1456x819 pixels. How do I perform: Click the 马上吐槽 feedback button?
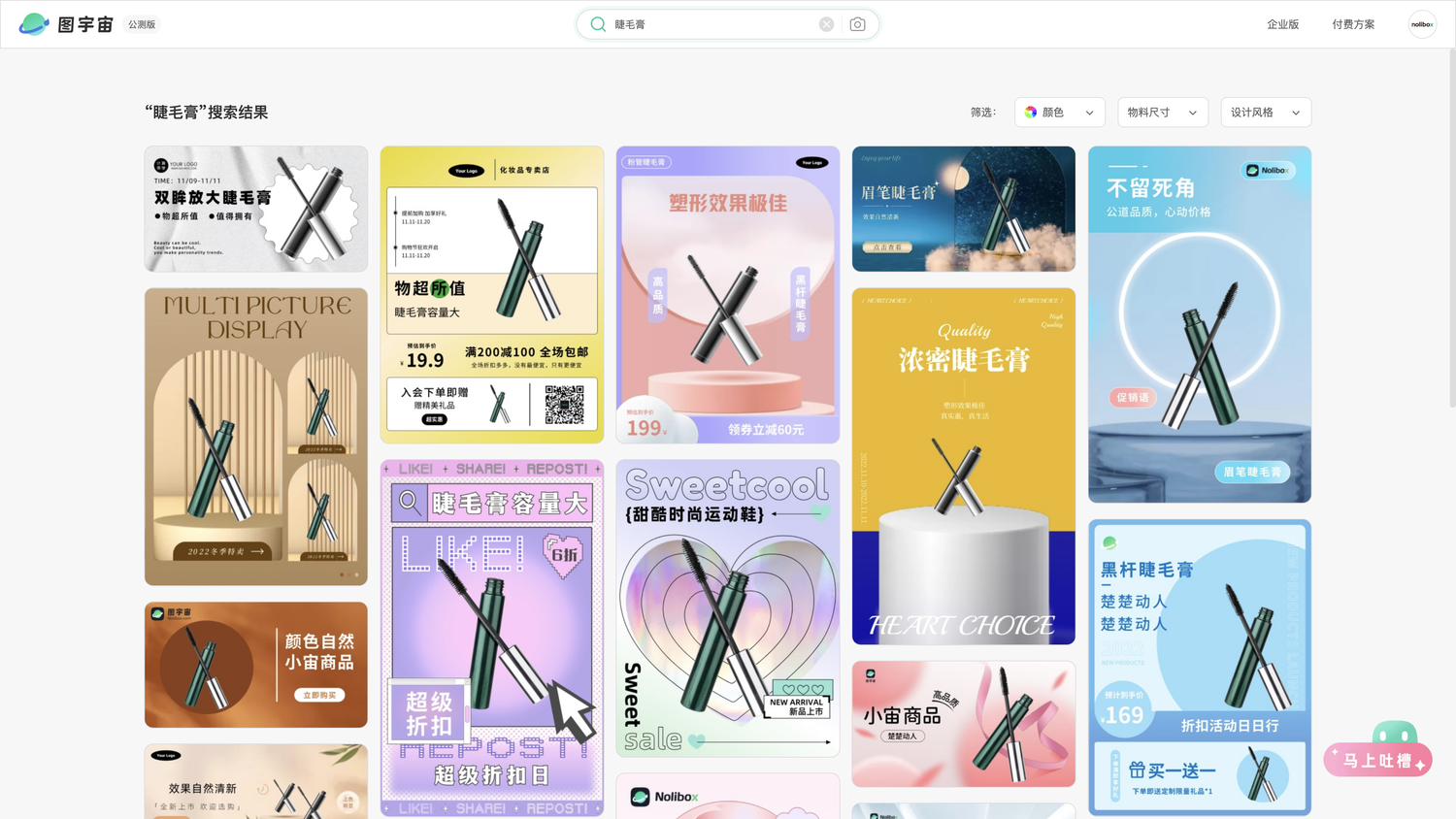(1378, 760)
